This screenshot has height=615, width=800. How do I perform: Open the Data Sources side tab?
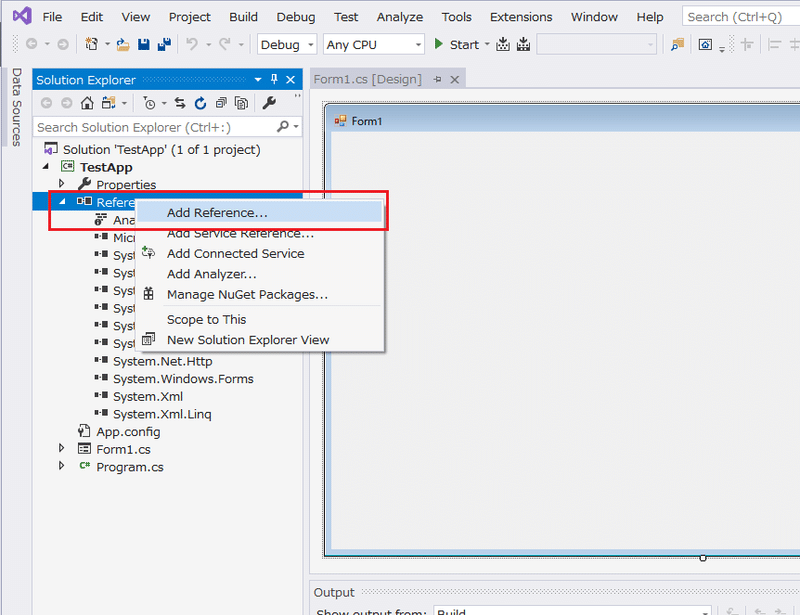(17, 107)
